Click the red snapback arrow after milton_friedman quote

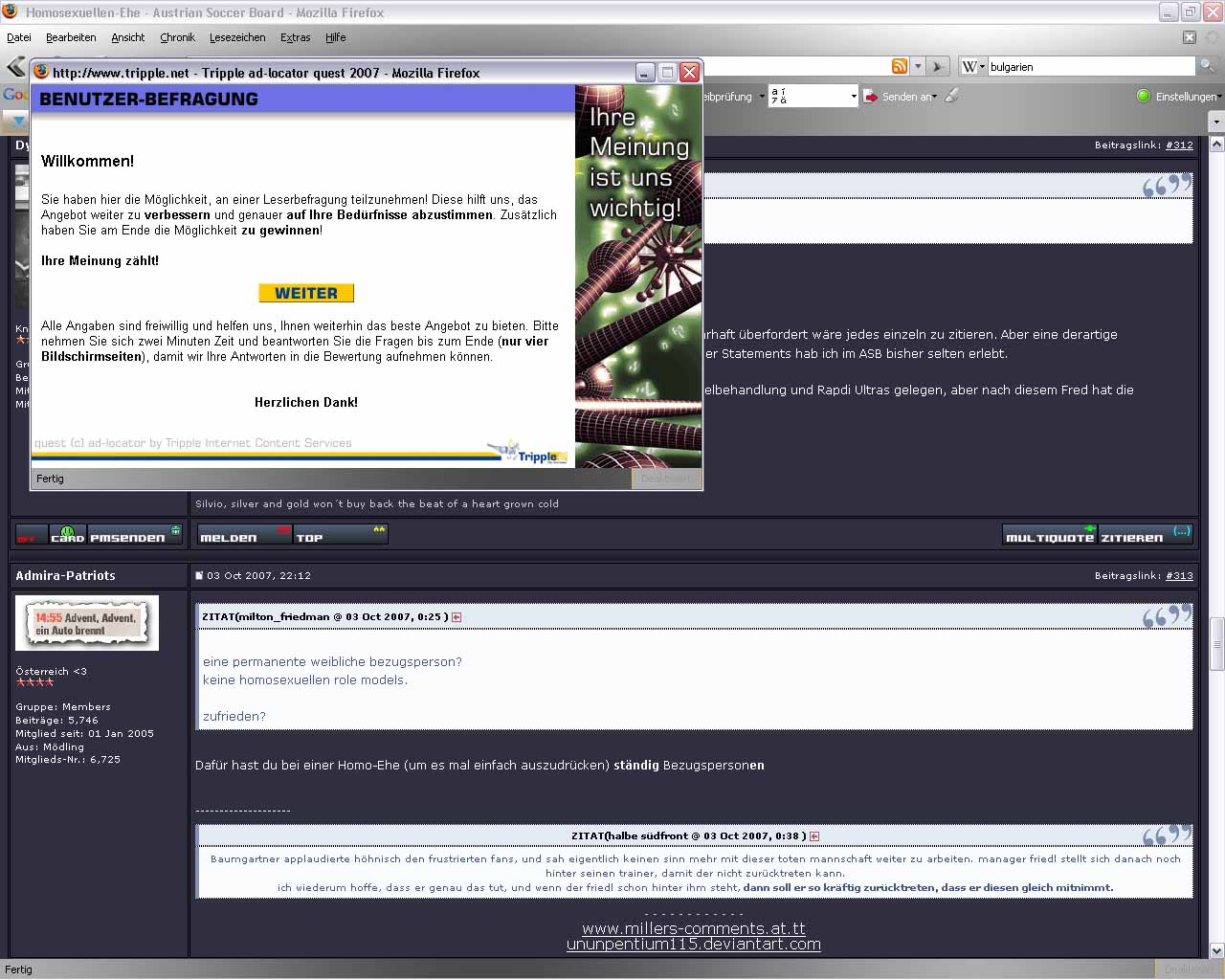(x=457, y=617)
